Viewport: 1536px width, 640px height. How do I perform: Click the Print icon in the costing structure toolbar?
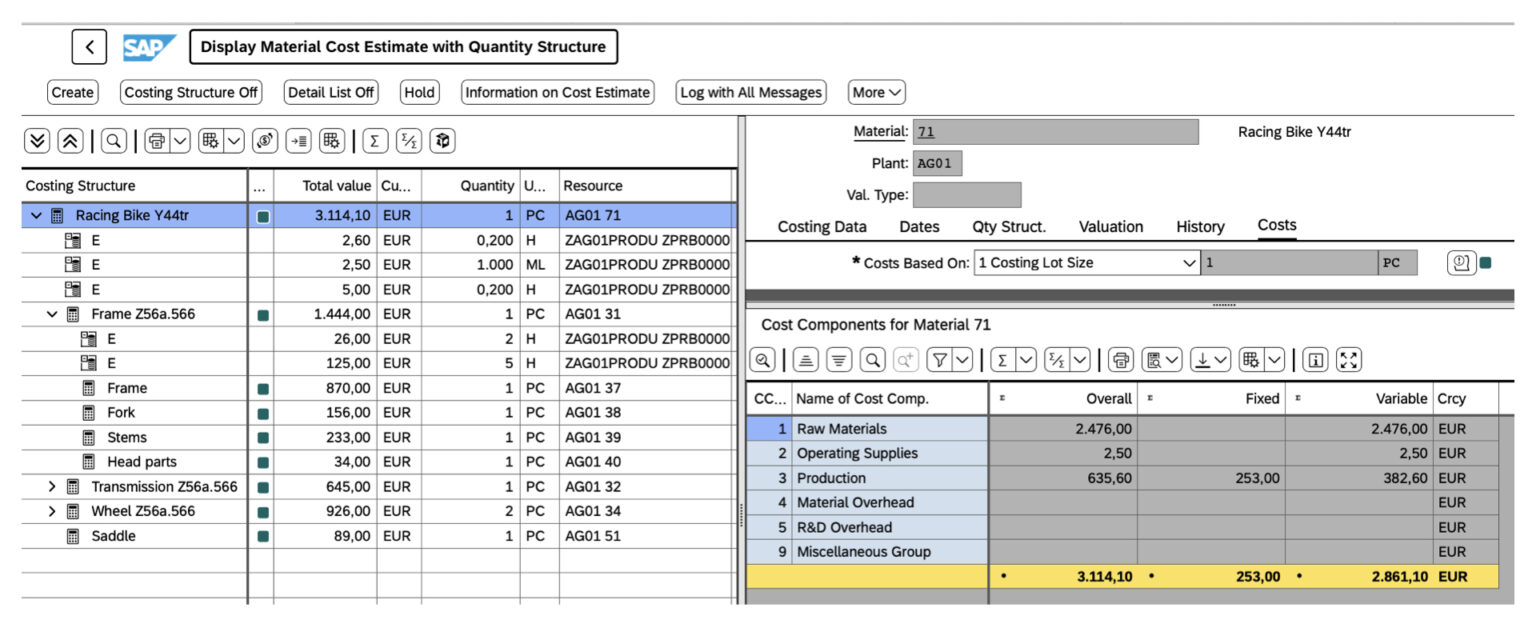tap(157, 140)
